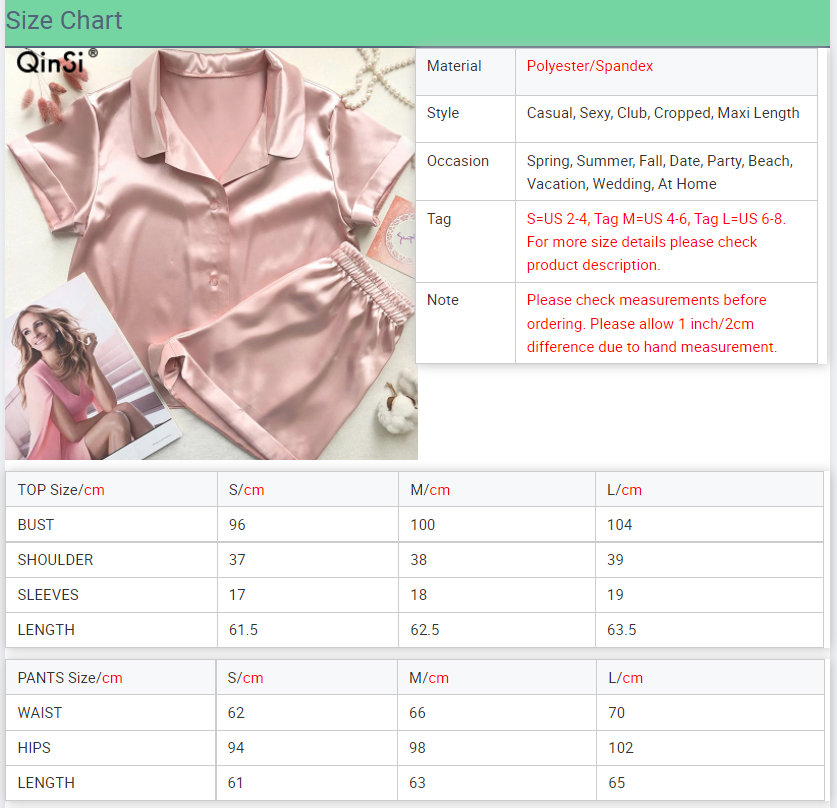Select the TOP Size/cm header cell
This screenshot has height=808, width=837.
click(x=61, y=490)
